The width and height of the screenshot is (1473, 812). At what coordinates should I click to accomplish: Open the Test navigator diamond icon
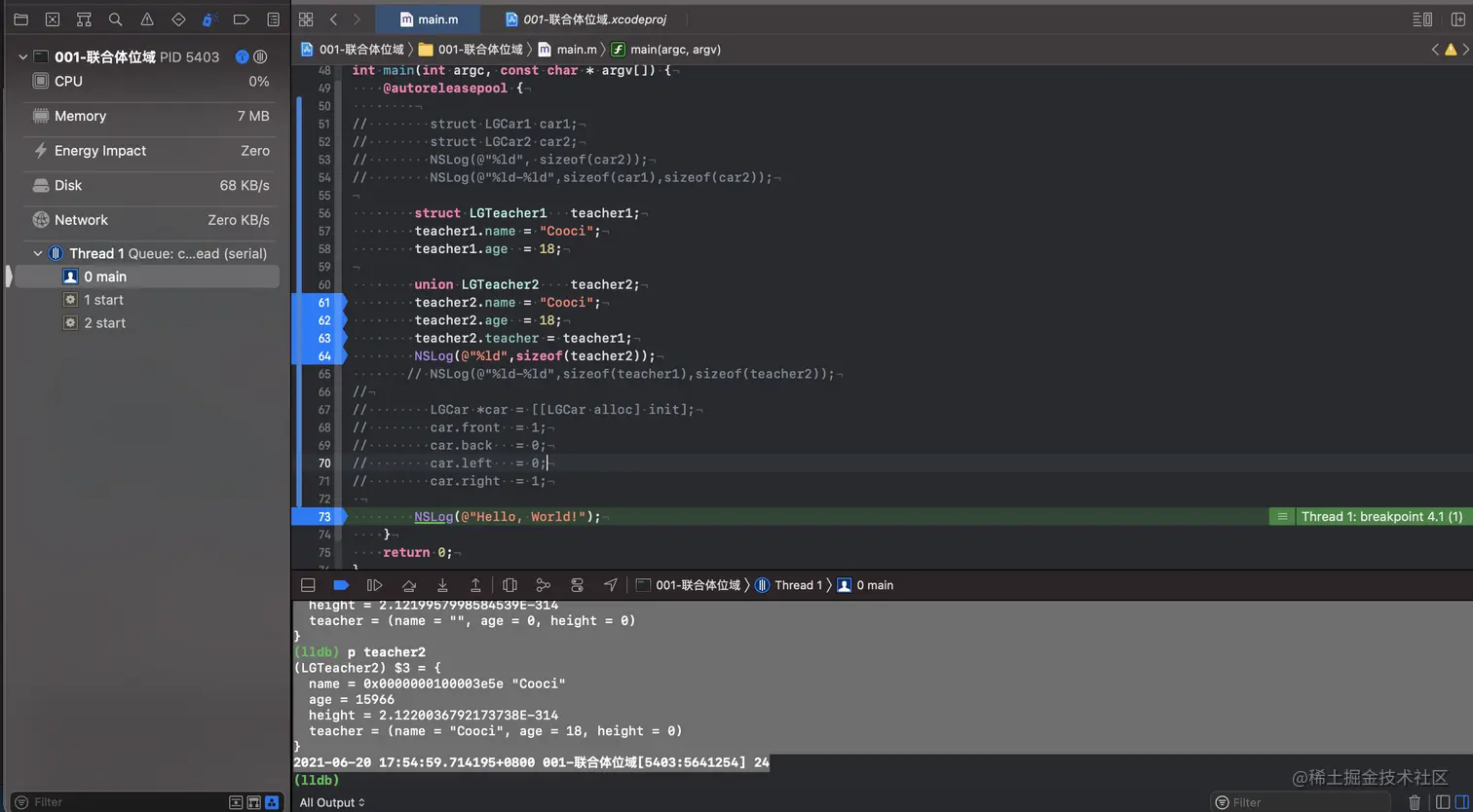coord(178,19)
